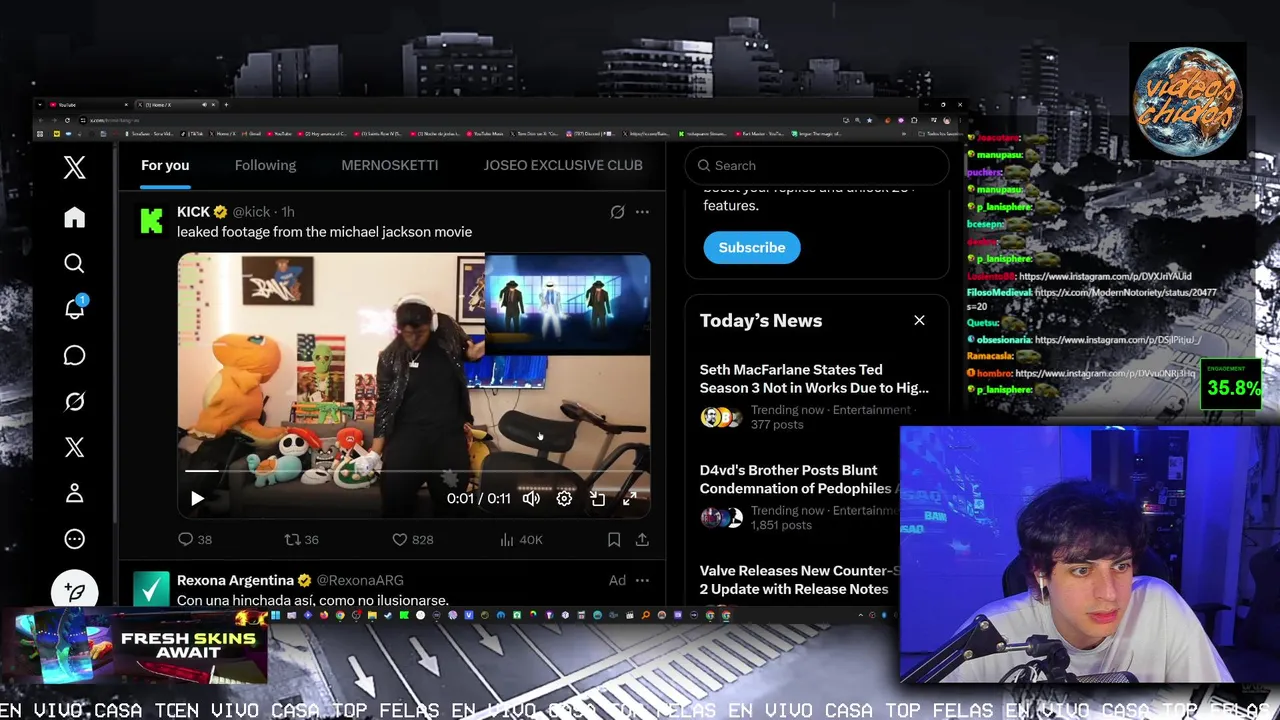Go to Home in X sidebar
Image resolution: width=1280 pixels, height=720 pixels.
tap(74, 217)
